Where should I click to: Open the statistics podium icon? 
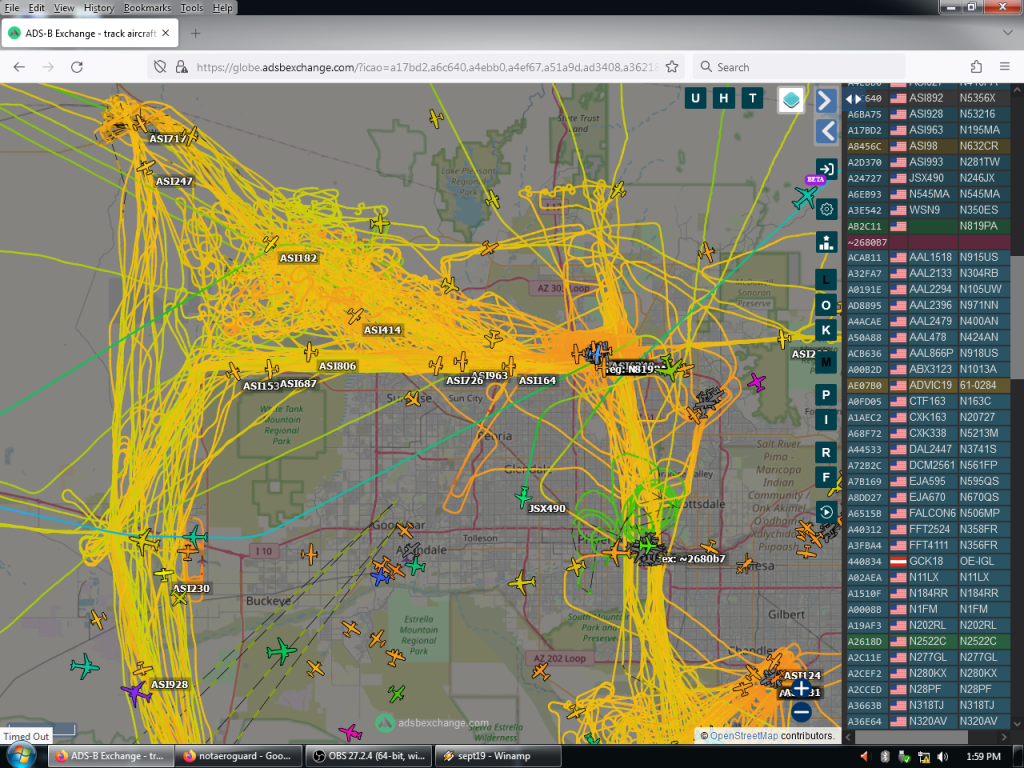[x=826, y=242]
